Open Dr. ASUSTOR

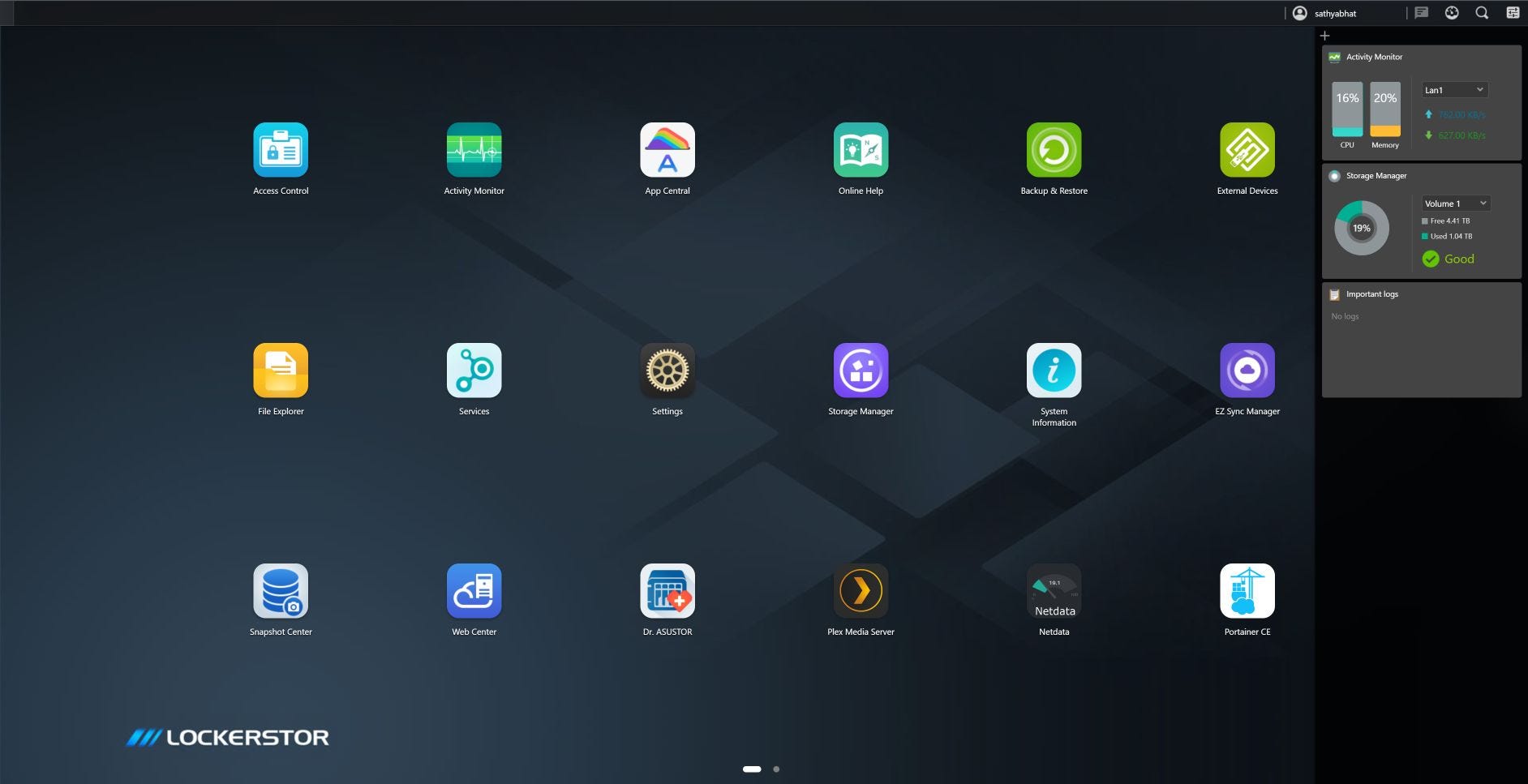click(667, 591)
